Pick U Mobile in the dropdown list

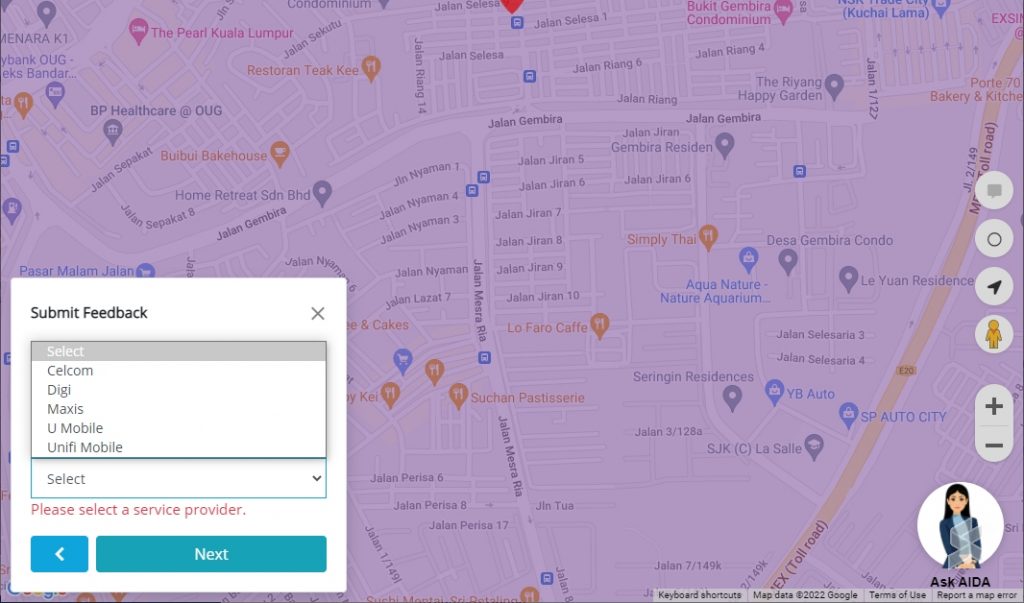tap(75, 428)
